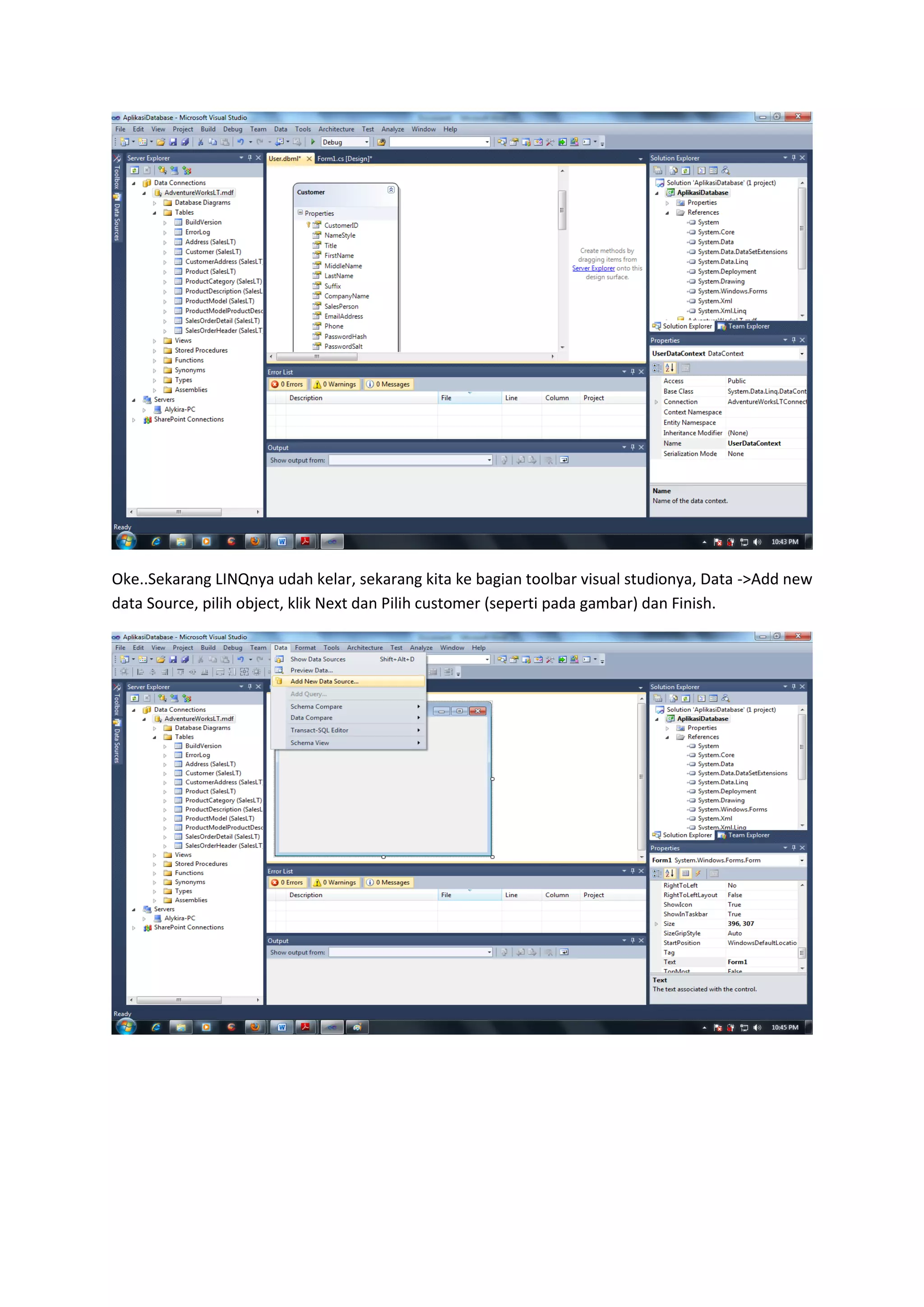Viewport: 924px width, 1307px height.
Task: Select Show Data Sources menu item
Action: 348,659
